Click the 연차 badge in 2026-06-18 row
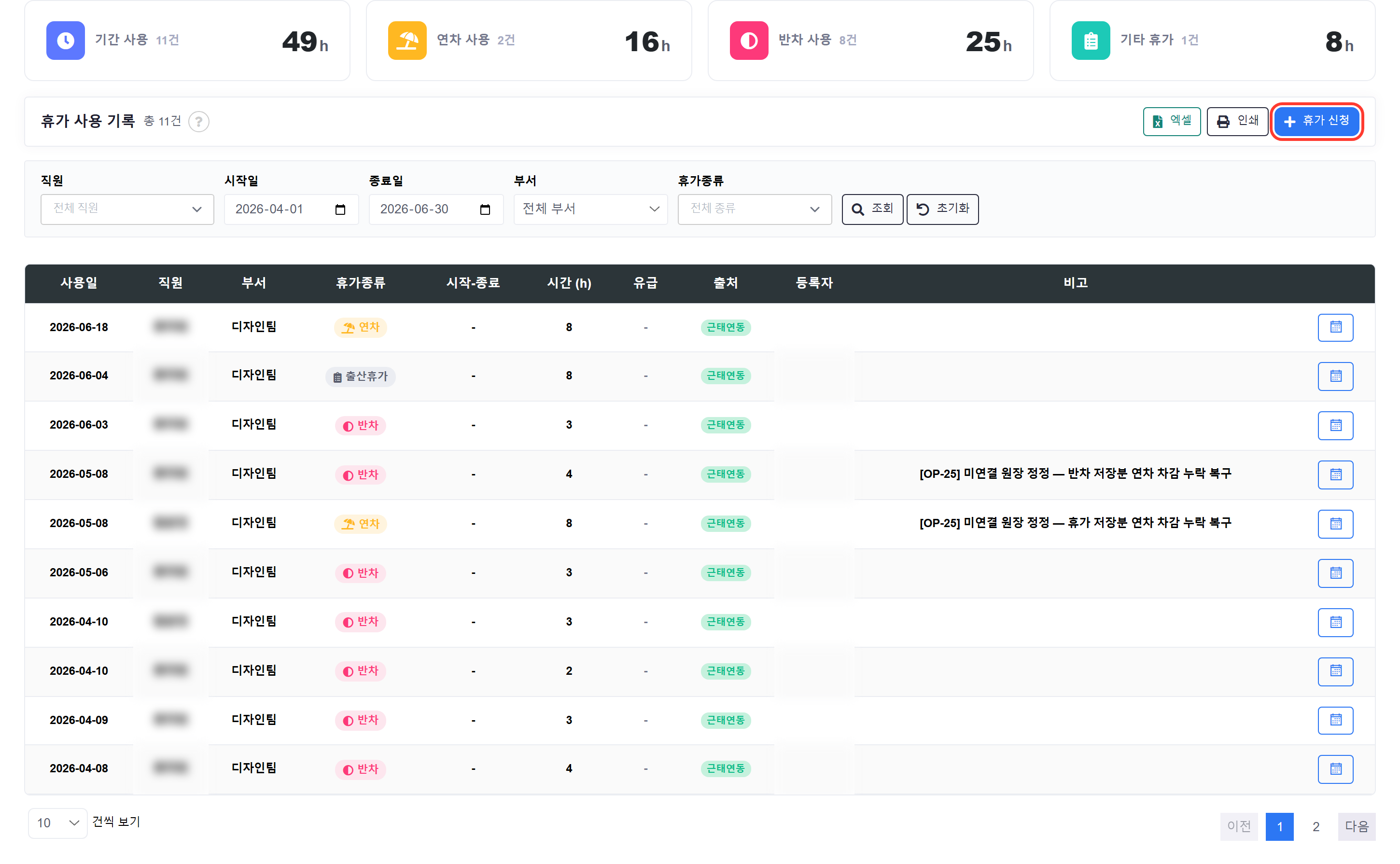The image size is (1400, 864). tap(360, 327)
